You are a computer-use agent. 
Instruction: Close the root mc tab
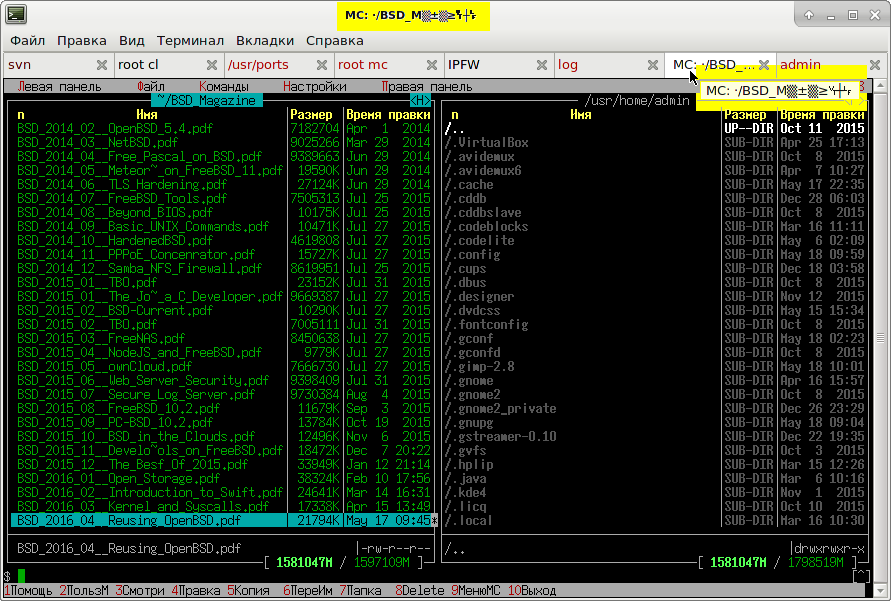(431, 65)
